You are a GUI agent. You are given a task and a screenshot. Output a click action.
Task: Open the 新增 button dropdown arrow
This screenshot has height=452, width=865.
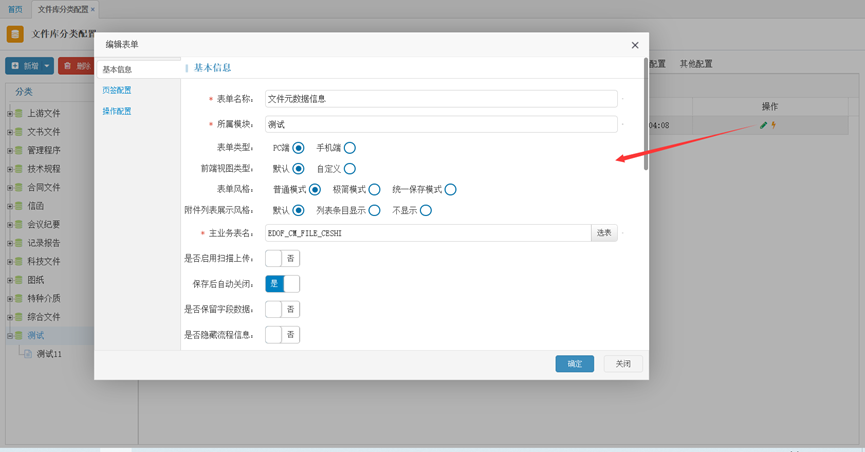coord(47,66)
